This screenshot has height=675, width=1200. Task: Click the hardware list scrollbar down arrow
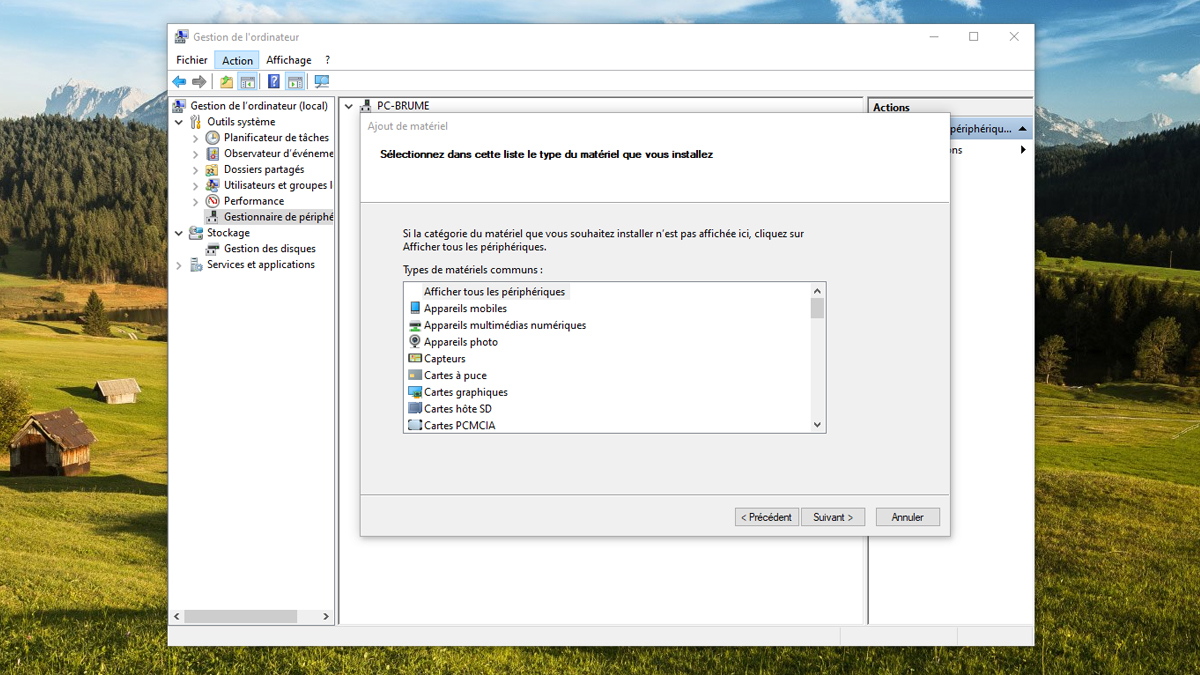pos(818,425)
